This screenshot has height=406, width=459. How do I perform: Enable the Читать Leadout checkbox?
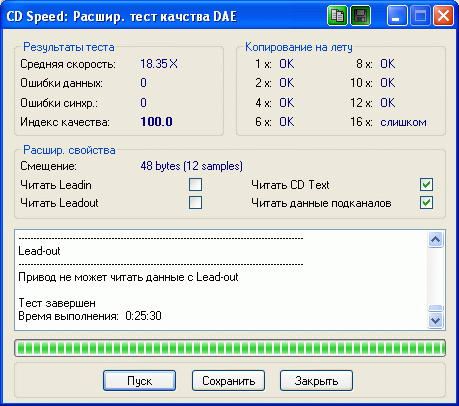click(195, 202)
